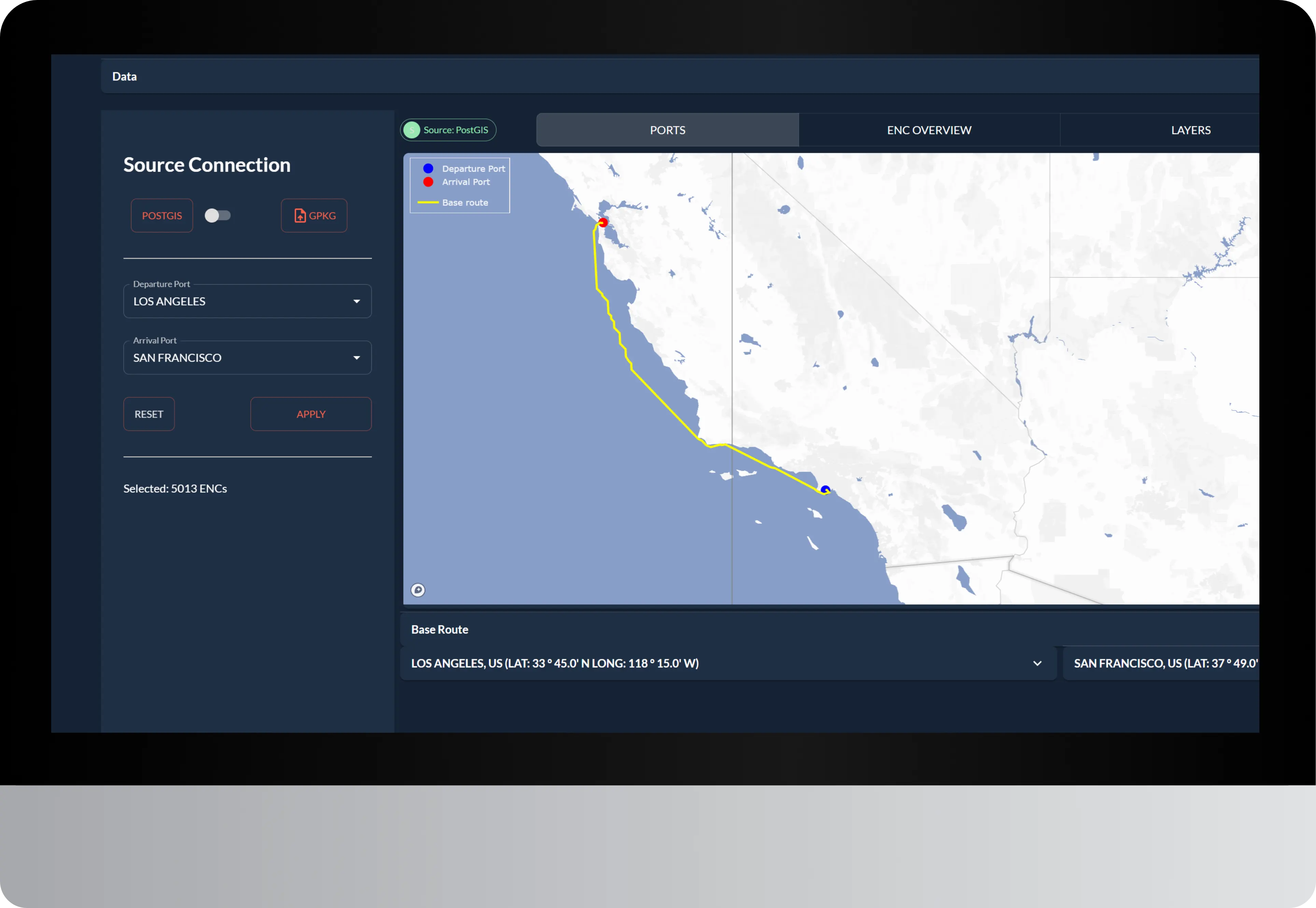Toggle the PostGIS/GPKG source switch
The width and height of the screenshot is (1316, 908).
tap(217, 216)
